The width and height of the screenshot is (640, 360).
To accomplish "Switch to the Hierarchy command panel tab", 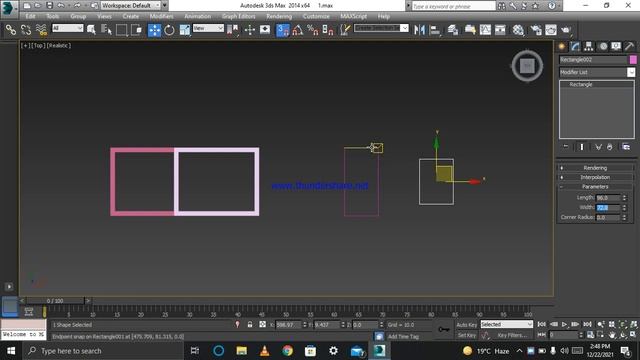I will coord(589,46).
